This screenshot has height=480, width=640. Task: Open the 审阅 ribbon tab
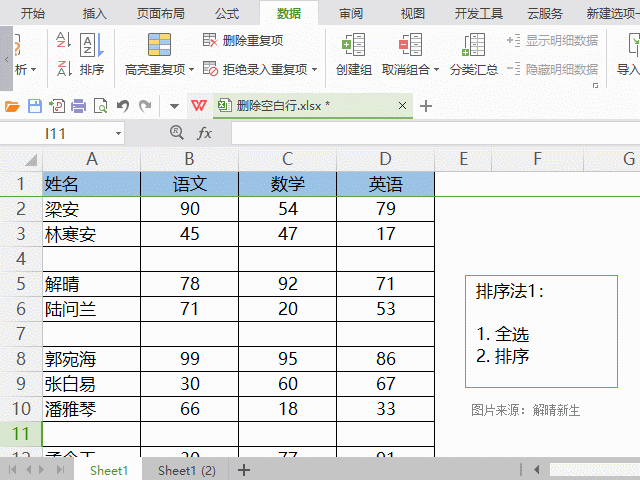click(x=351, y=13)
